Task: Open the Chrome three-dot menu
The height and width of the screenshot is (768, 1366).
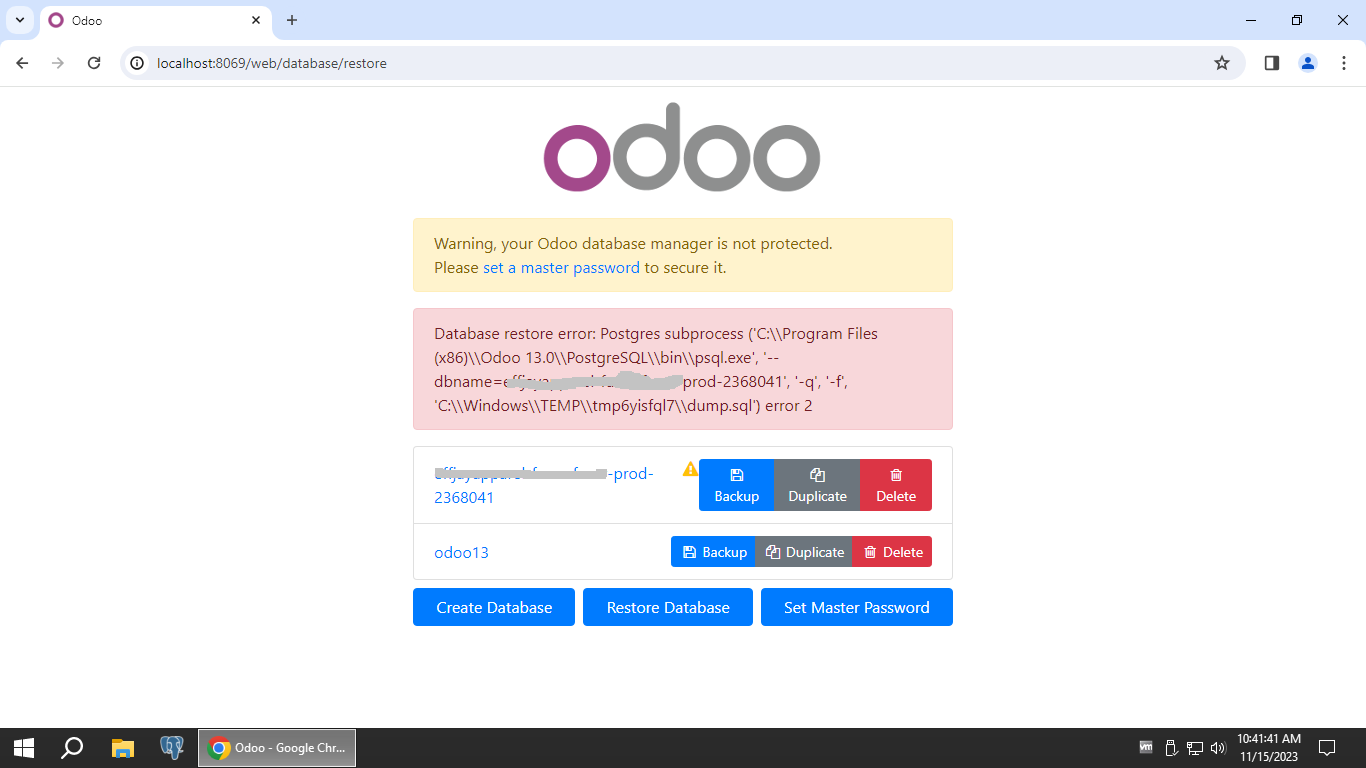Action: point(1343,63)
